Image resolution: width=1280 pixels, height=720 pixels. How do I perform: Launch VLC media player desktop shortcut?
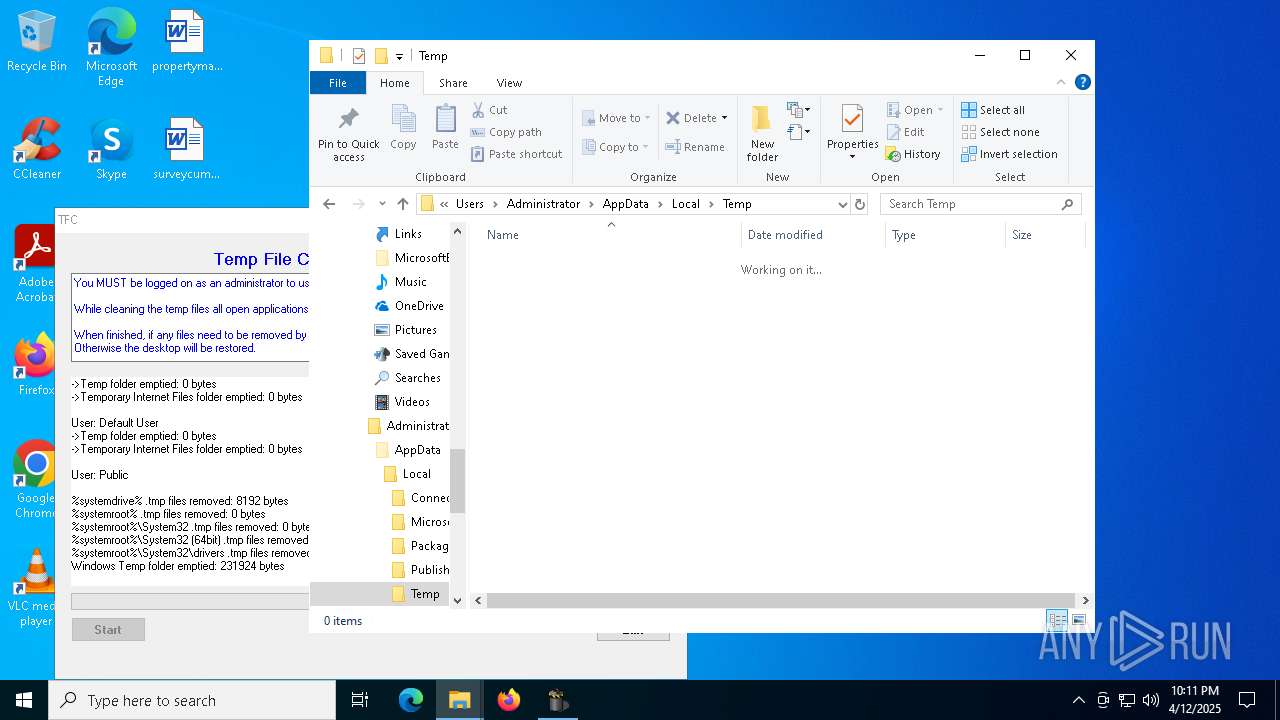coord(36,588)
